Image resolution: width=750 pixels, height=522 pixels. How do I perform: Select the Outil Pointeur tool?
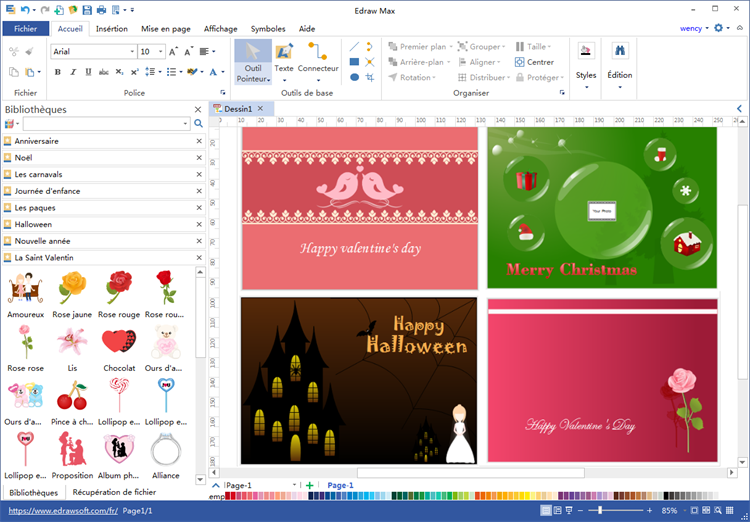tap(252, 62)
